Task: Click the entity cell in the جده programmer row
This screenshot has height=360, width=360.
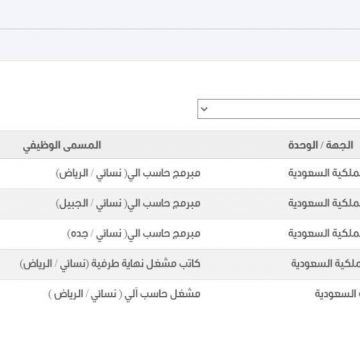Action: tap(324, 234)
